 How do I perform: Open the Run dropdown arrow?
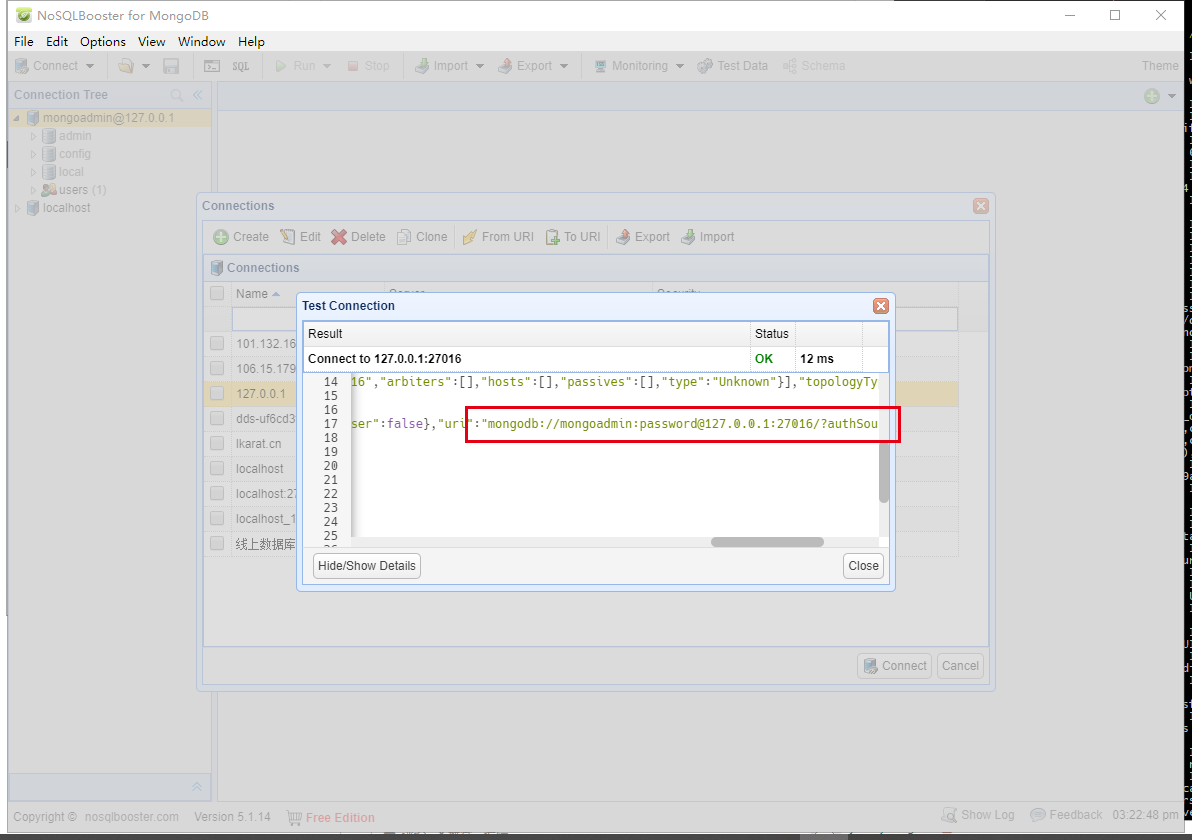pyautogui.click(x=327, y=66)
